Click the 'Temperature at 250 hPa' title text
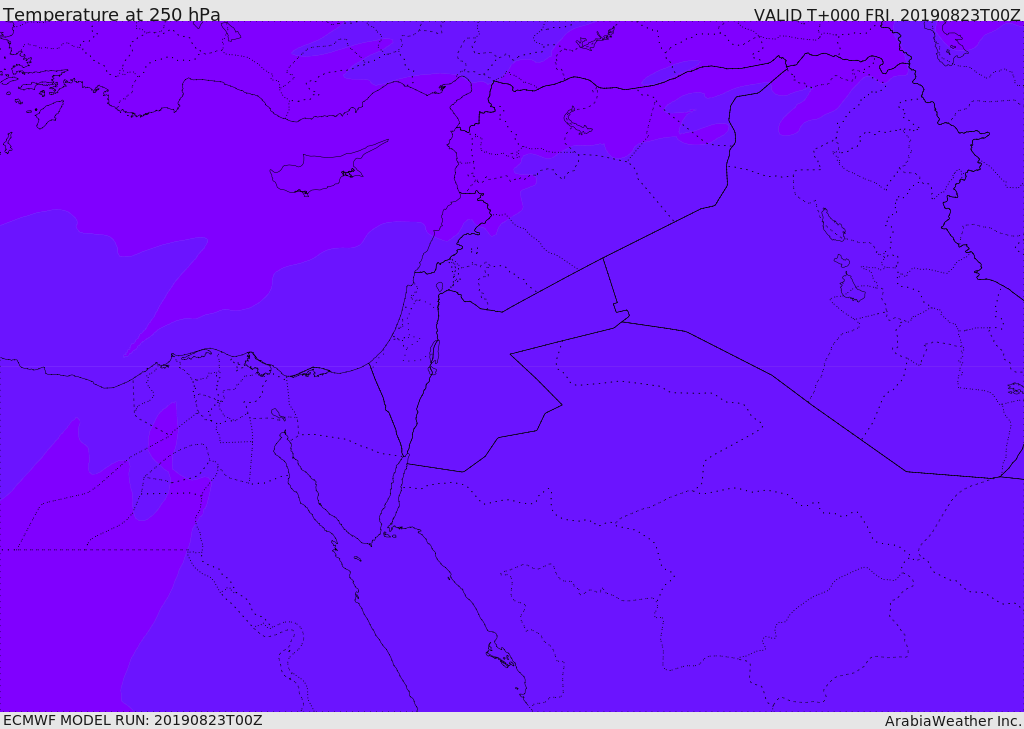This screenshot has width=1024, height=729. (x=112, y=14)
